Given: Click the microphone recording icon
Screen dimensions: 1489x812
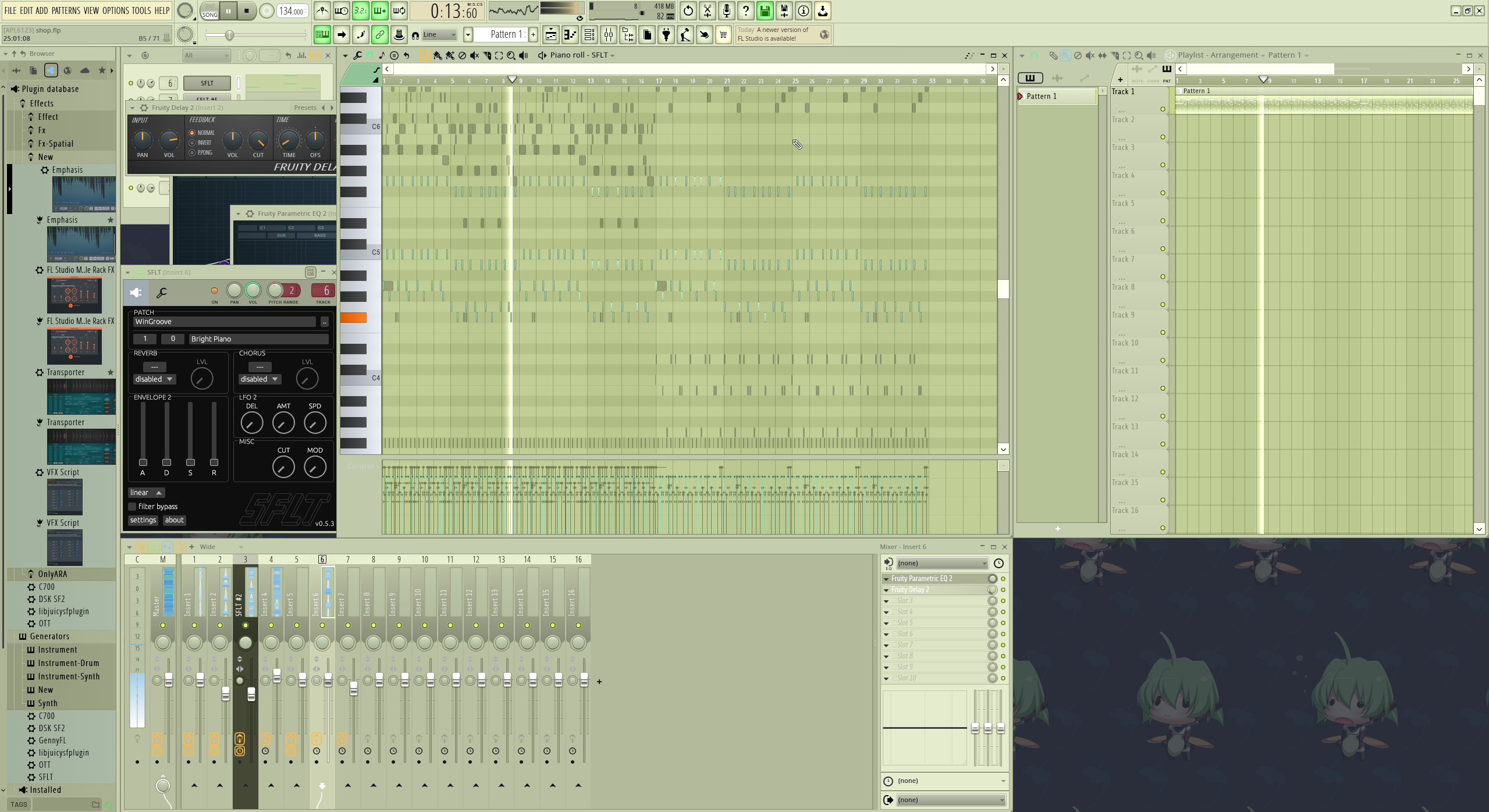Looking at the screenshot, I should (727, 10).
